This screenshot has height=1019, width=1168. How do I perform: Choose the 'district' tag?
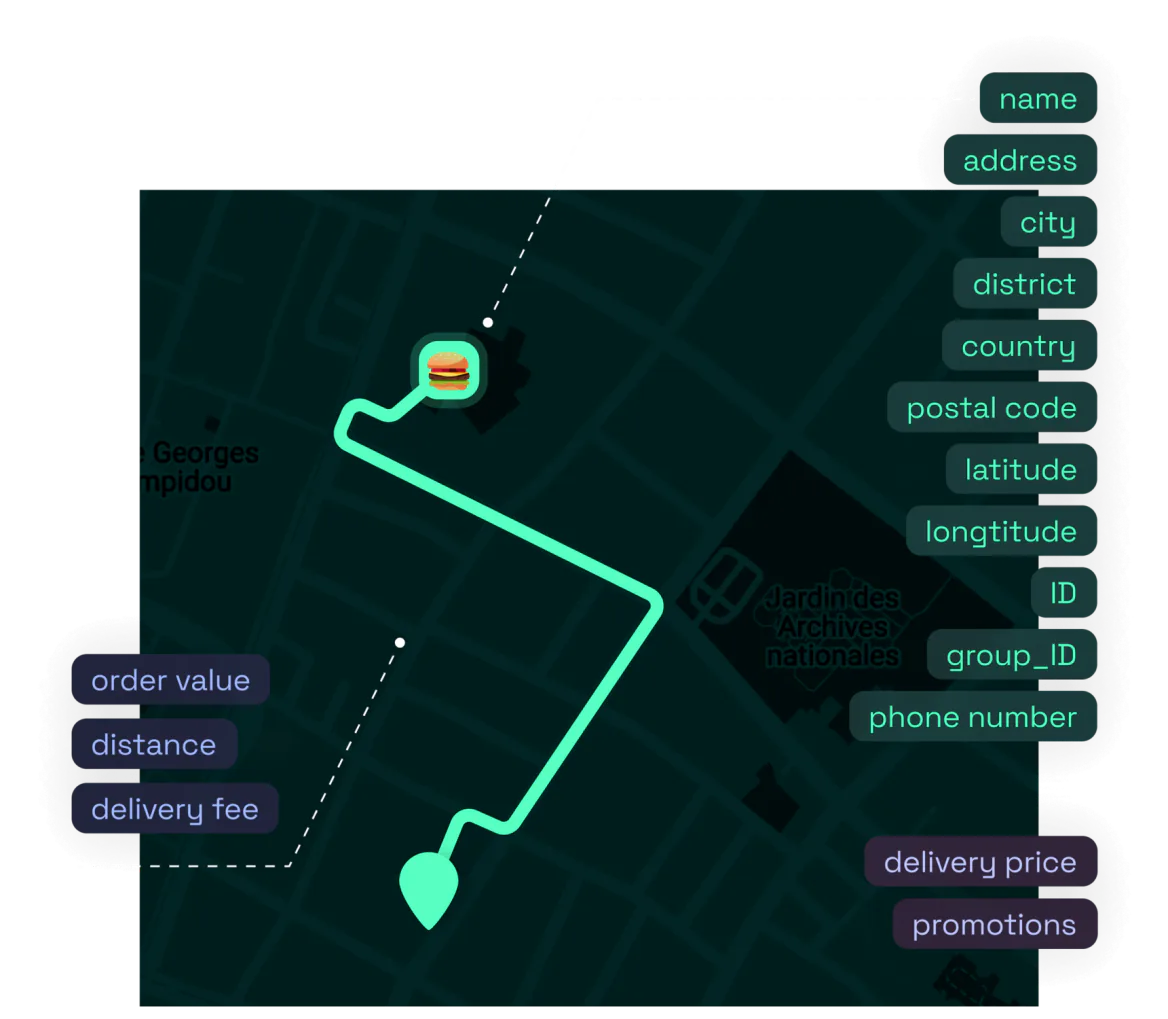click(1024, 284)
